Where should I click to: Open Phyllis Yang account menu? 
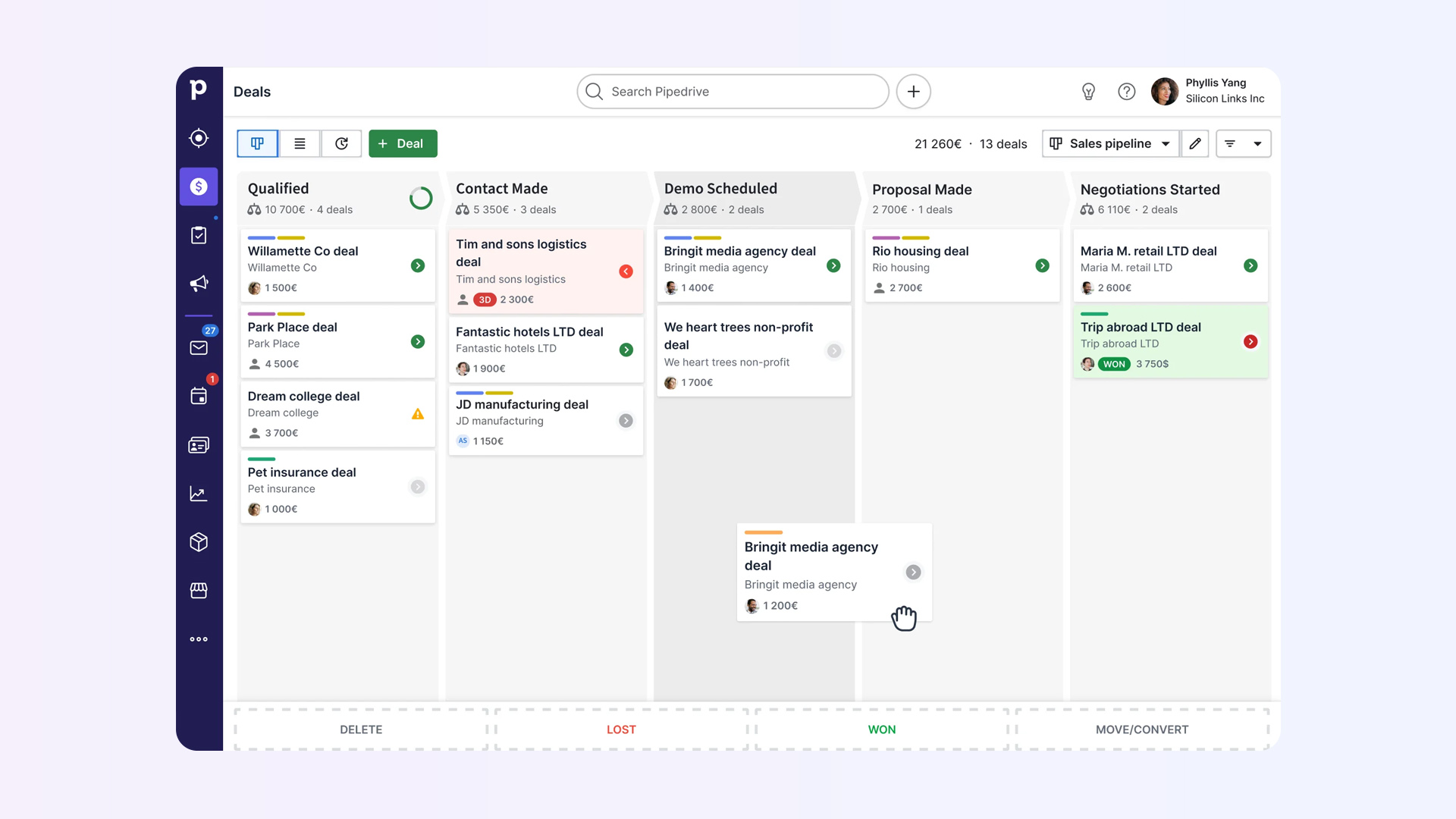1208,91
